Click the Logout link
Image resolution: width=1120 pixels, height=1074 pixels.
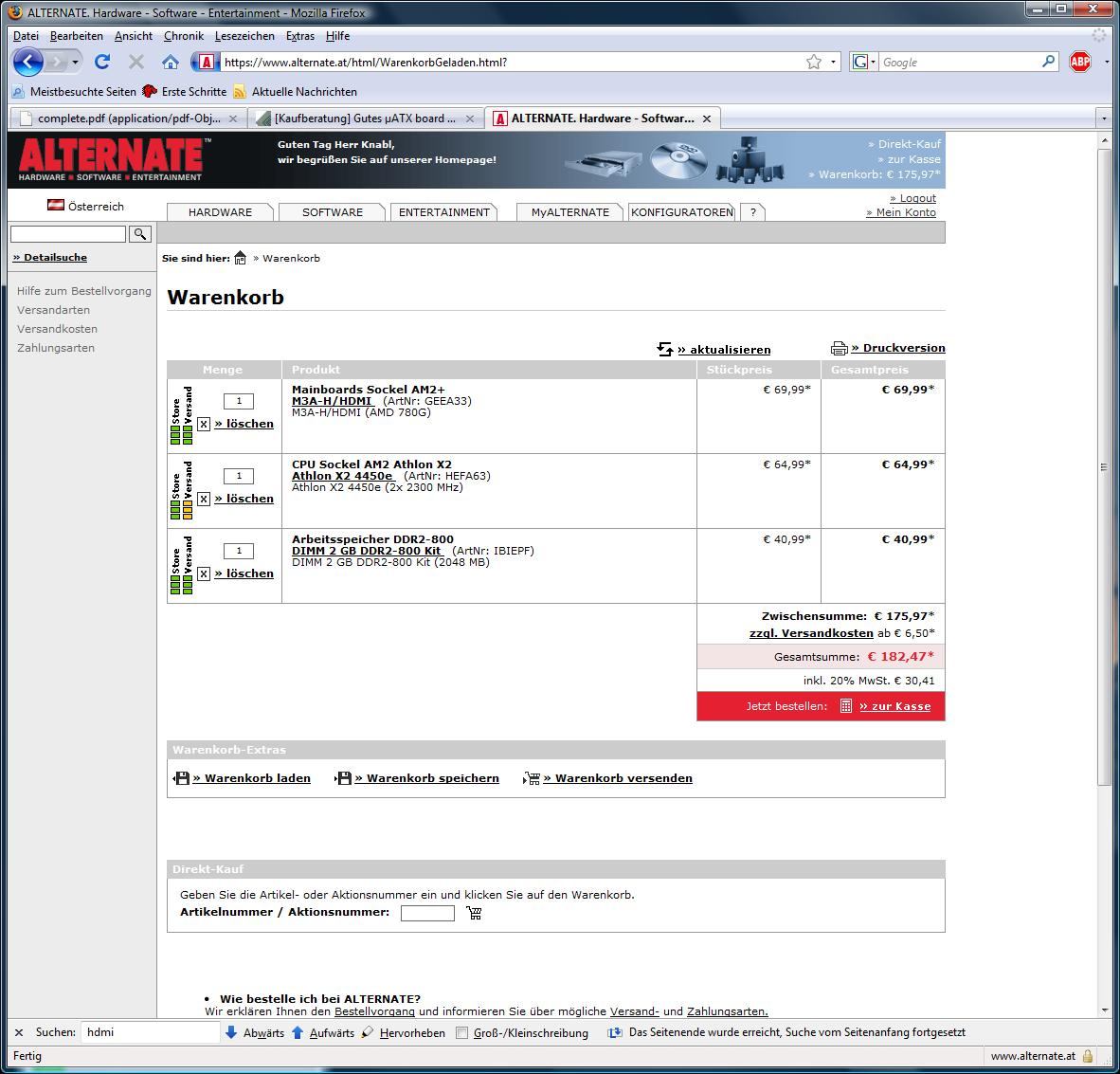click(912, 198)
